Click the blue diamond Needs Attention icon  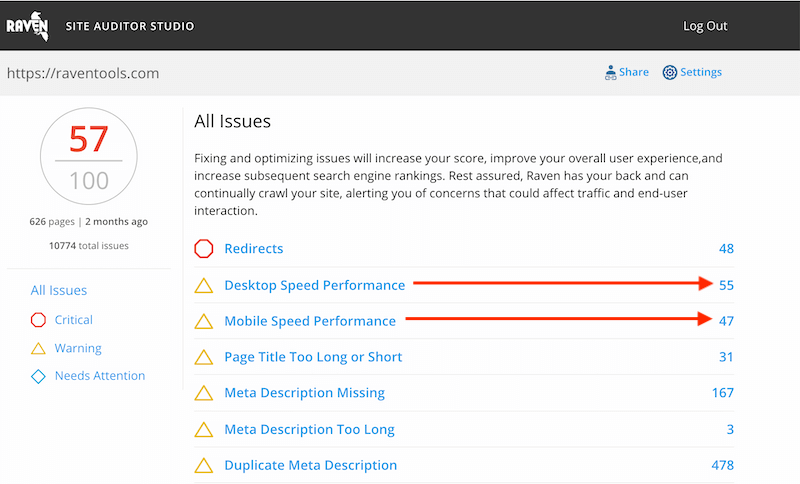pyautogui.click(x=39, y=376)
